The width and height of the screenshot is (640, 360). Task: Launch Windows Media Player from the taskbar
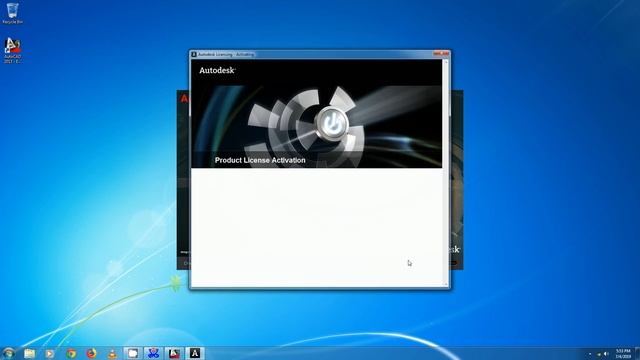tap(50, 353)
